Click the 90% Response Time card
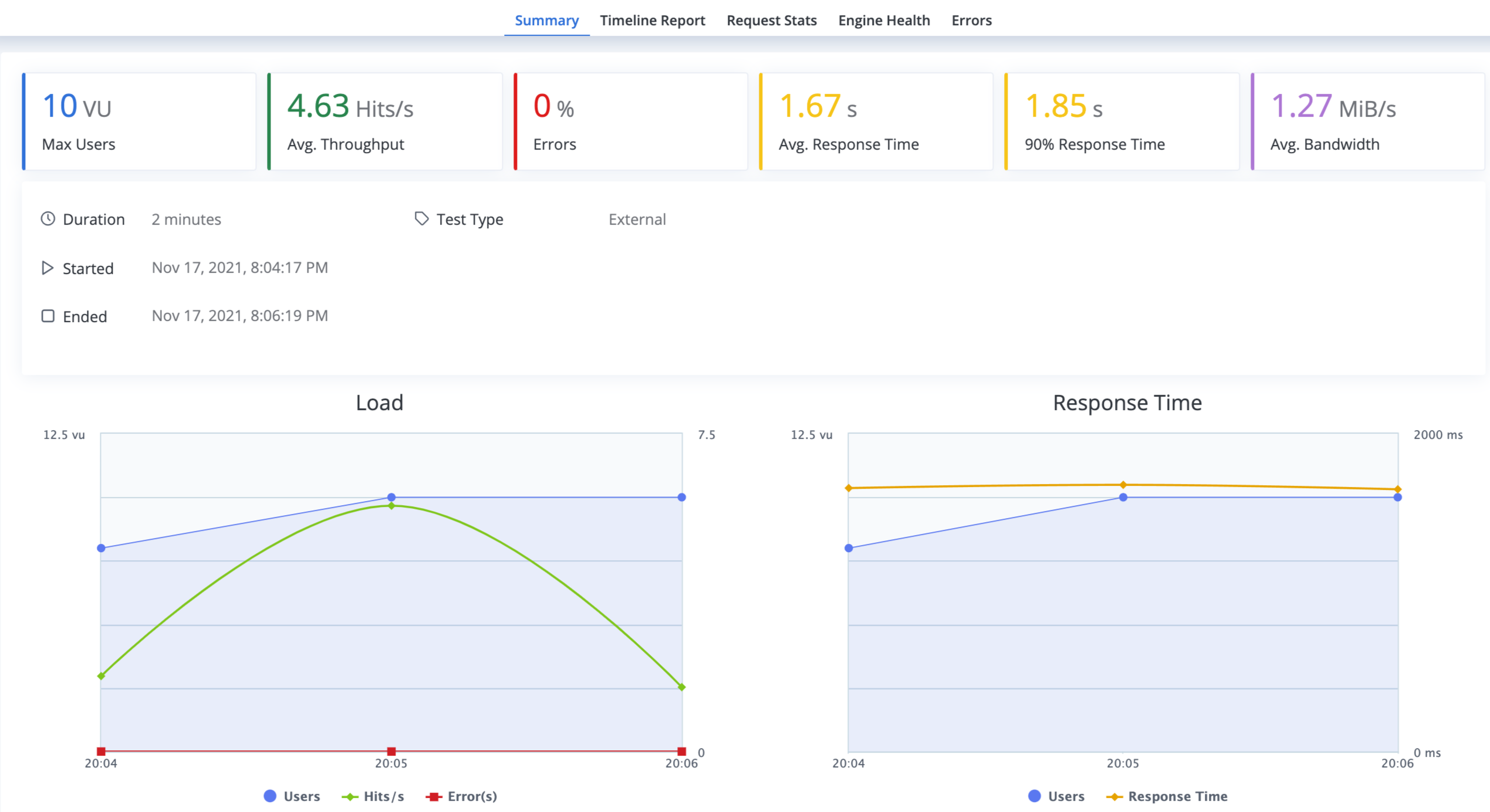1490x812 pixels. point(1121,121)
